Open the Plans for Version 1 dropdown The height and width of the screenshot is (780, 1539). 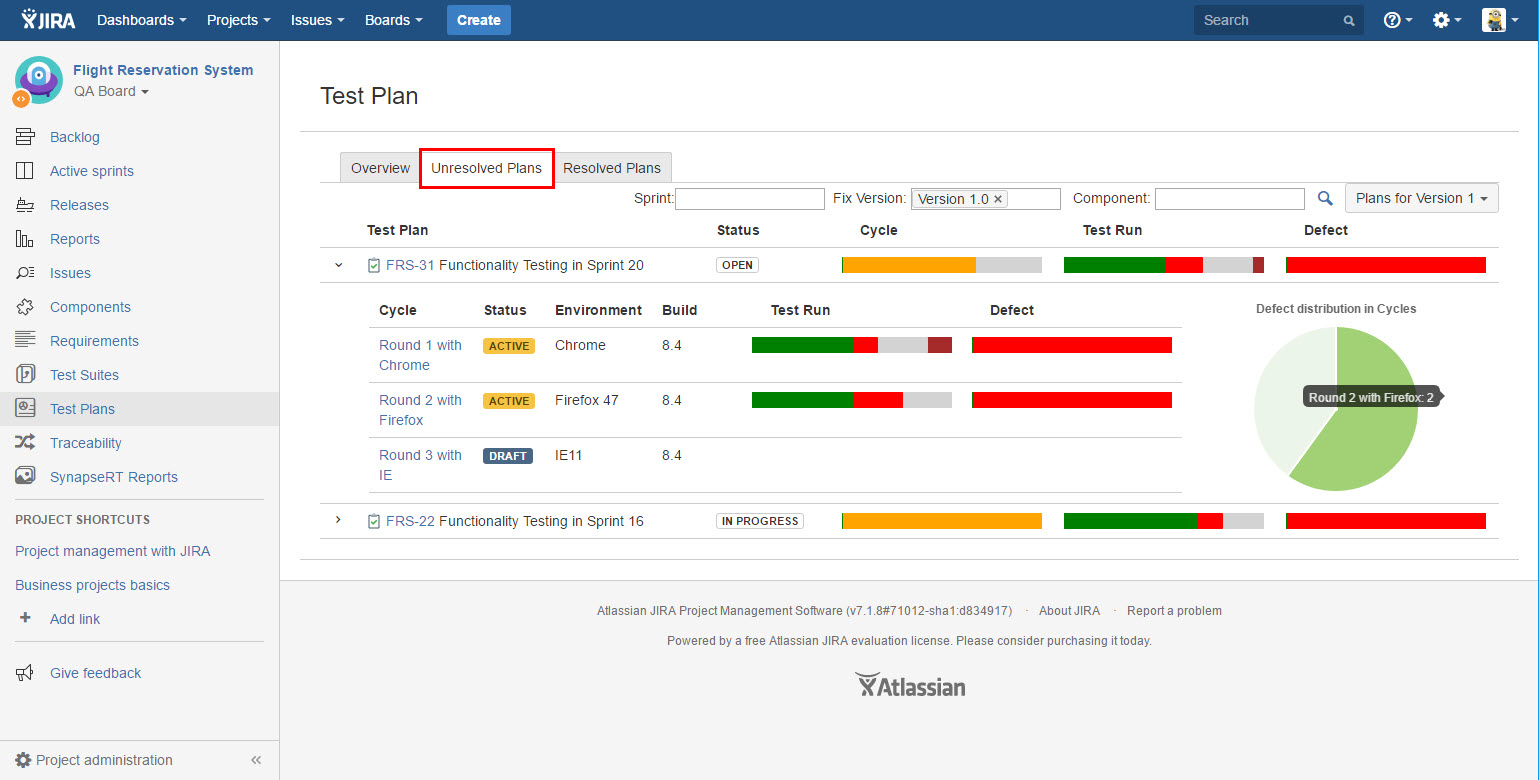tap(1422, 198)
